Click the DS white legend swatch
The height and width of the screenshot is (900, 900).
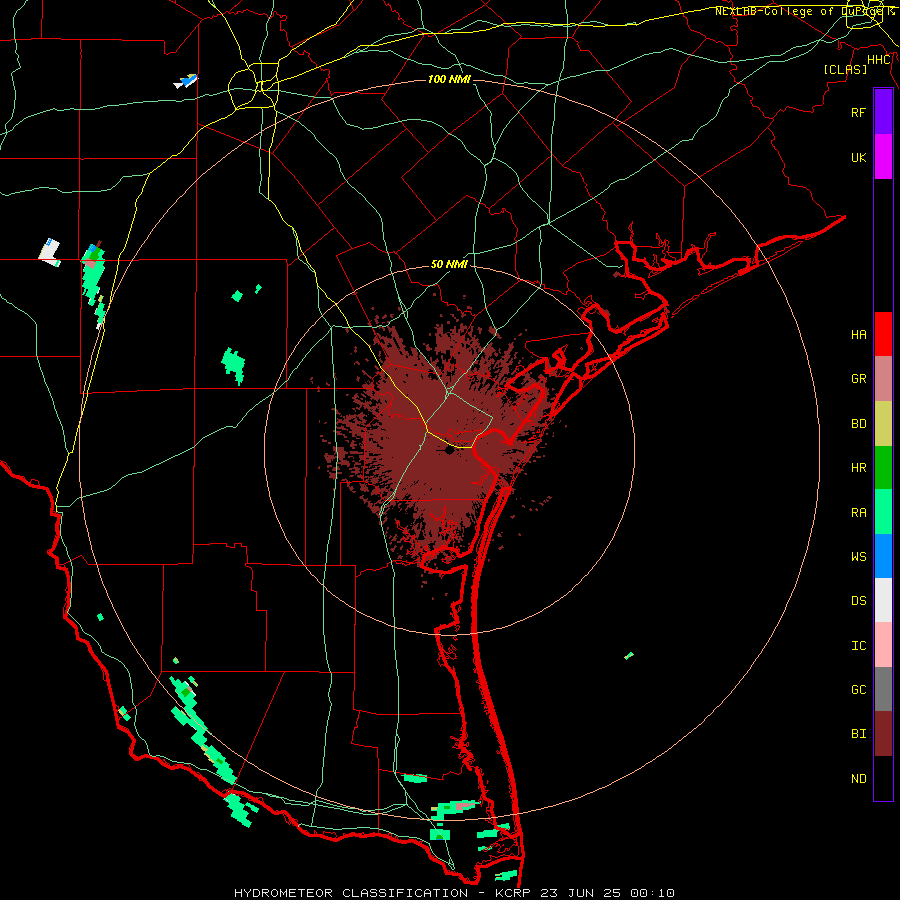[x=883, y=600]
